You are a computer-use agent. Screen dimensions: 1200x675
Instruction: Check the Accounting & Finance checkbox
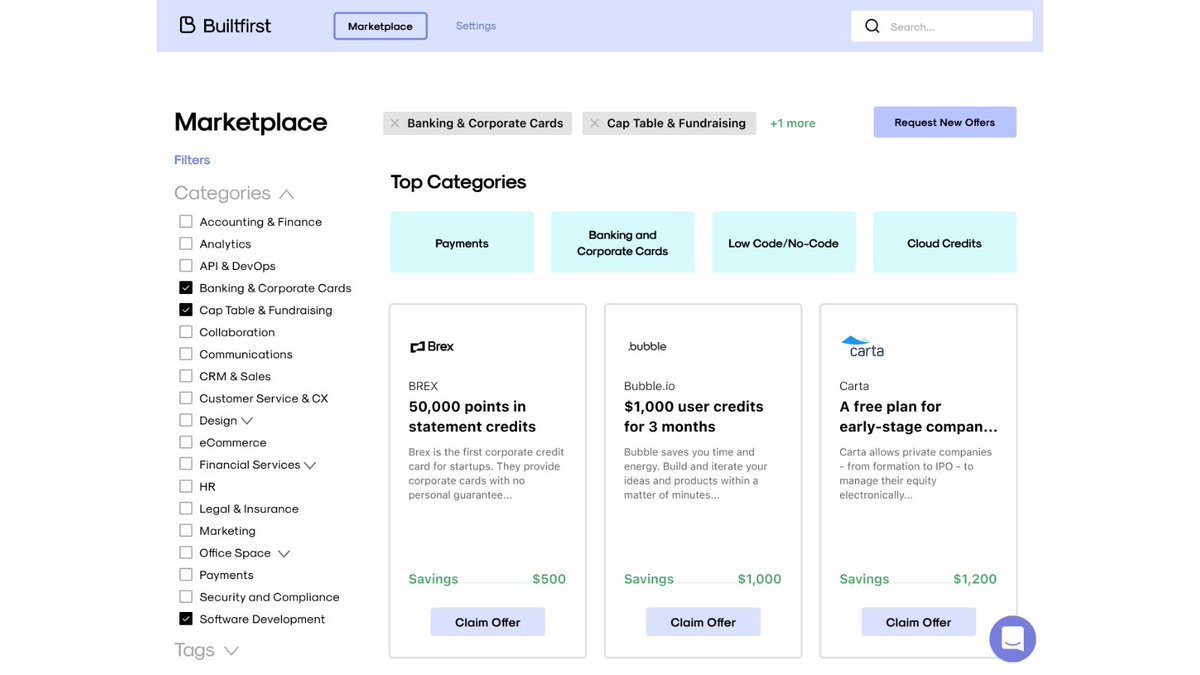point(185,221)
